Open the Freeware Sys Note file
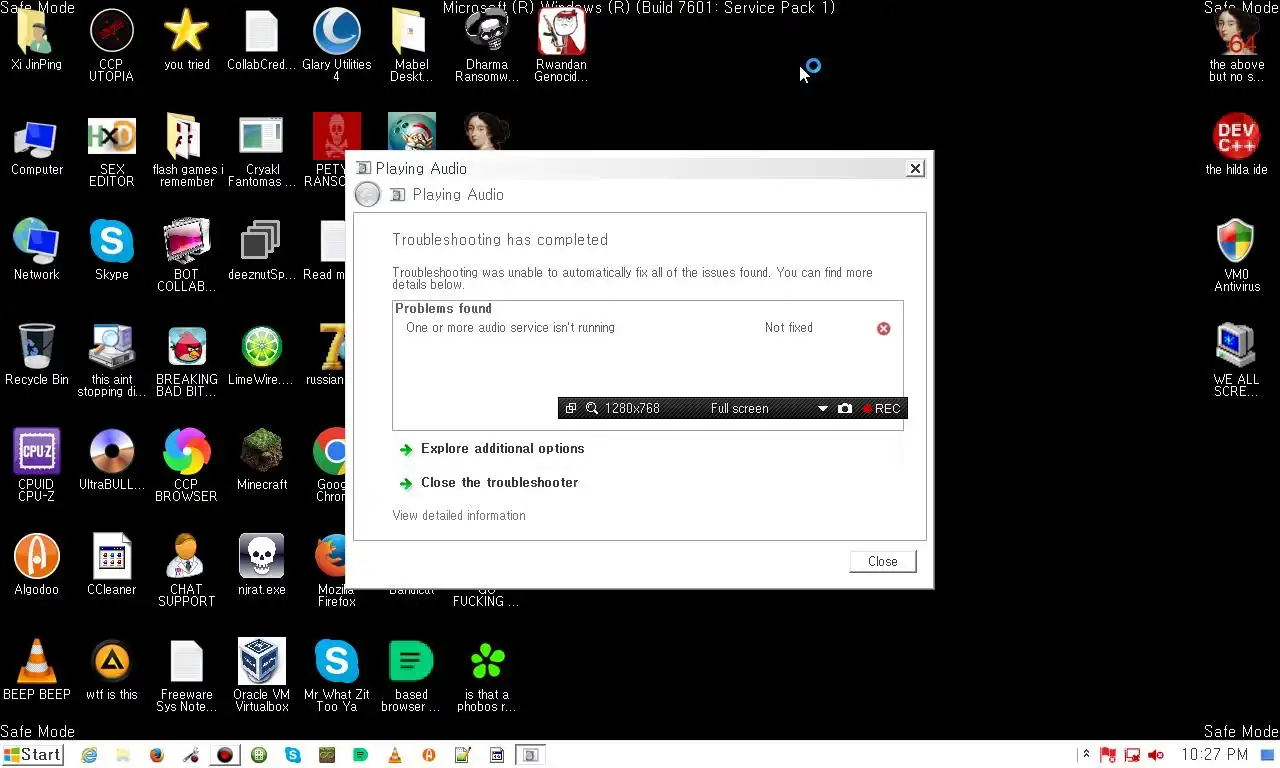Screen dimensions: 1280x768 coord(187,676)
